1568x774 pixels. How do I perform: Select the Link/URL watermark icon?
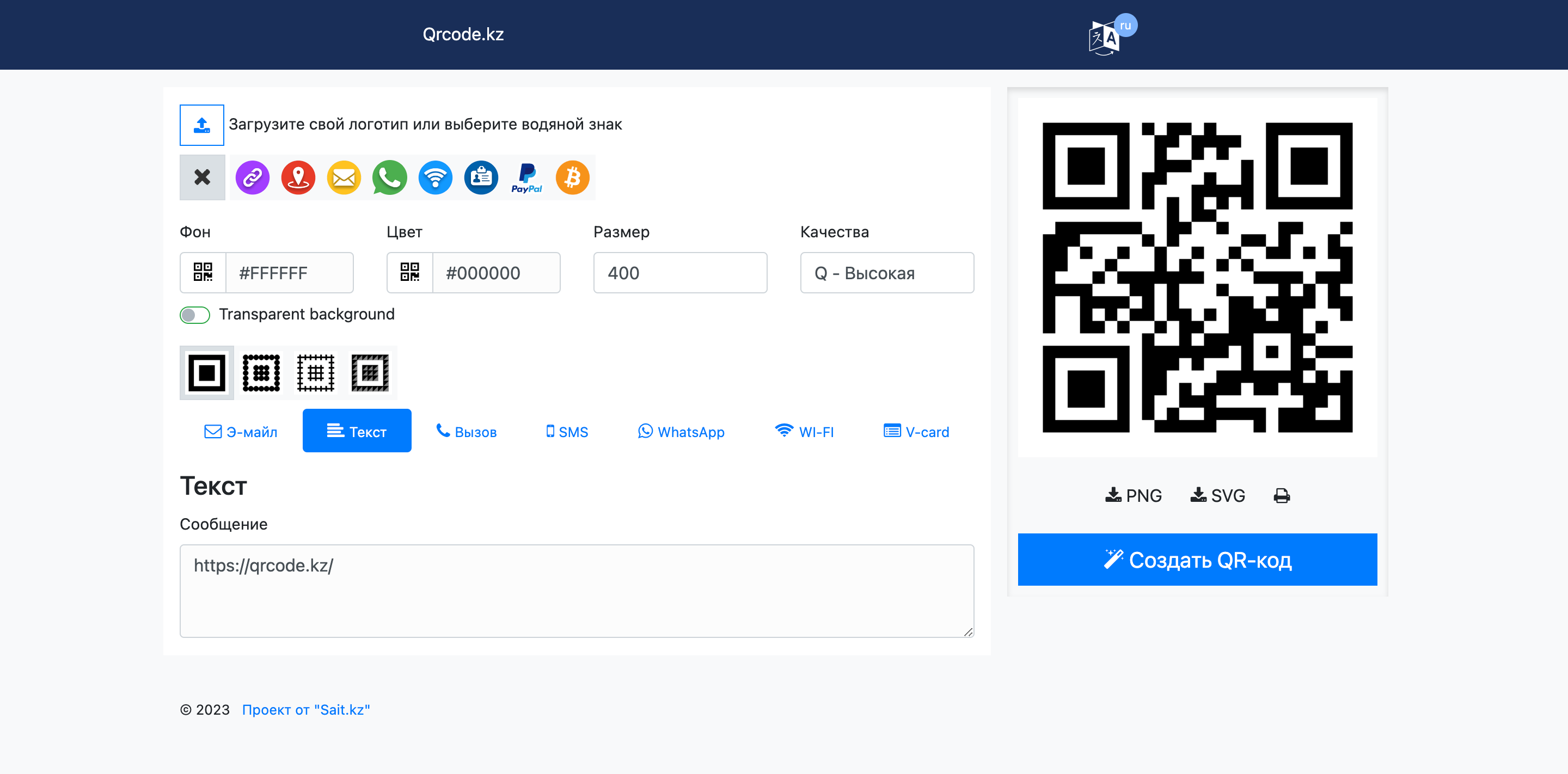[x=253, y=177]
